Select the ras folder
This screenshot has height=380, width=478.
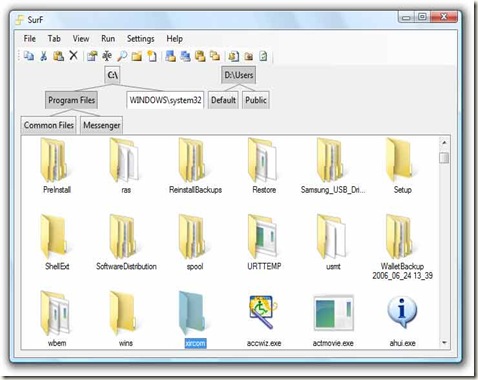point(126,166)
